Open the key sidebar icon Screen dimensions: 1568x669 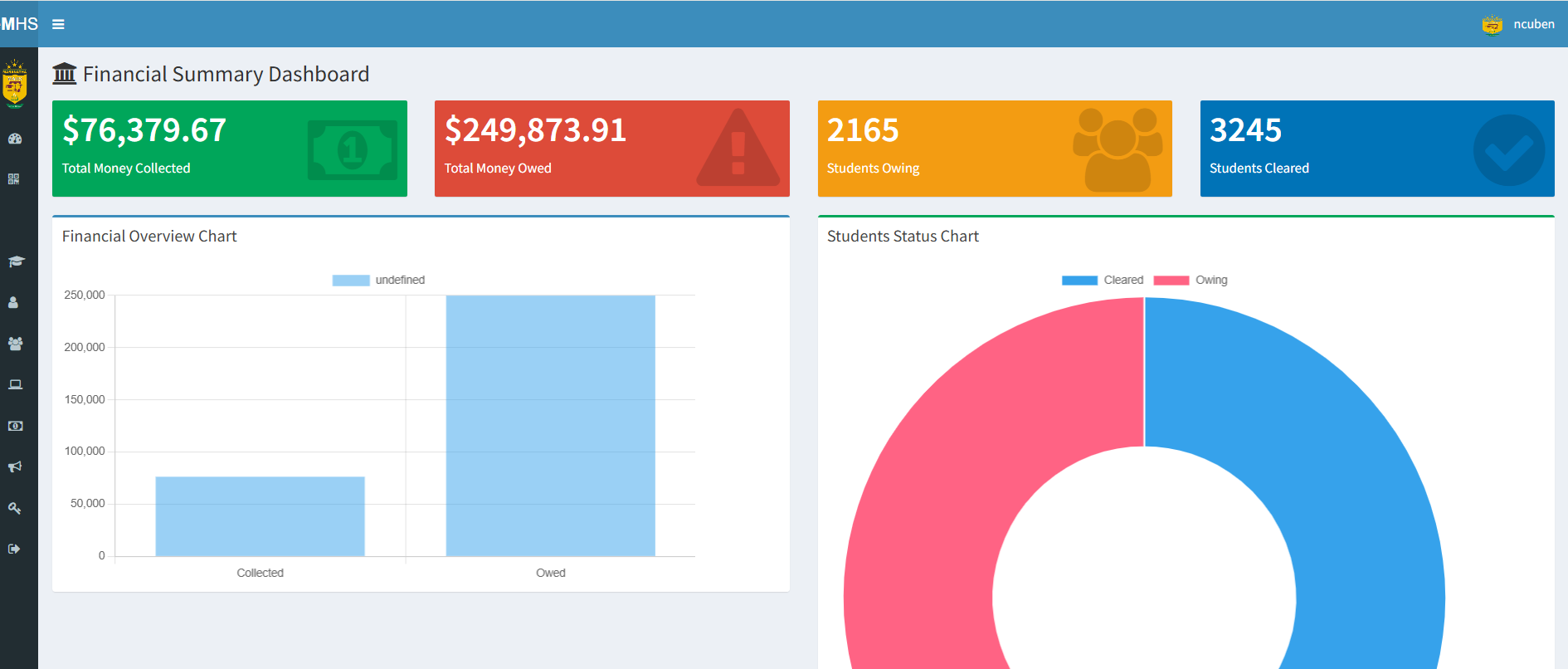(x=14, y=508)
